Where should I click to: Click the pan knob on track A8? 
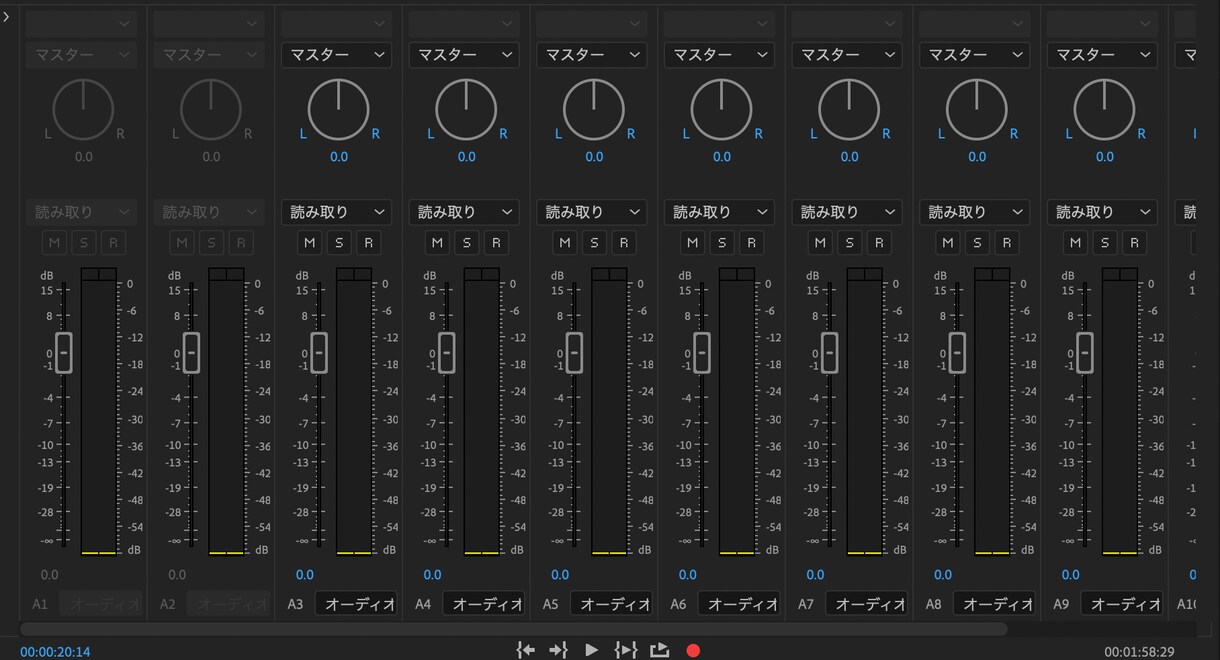coord(977,109)
